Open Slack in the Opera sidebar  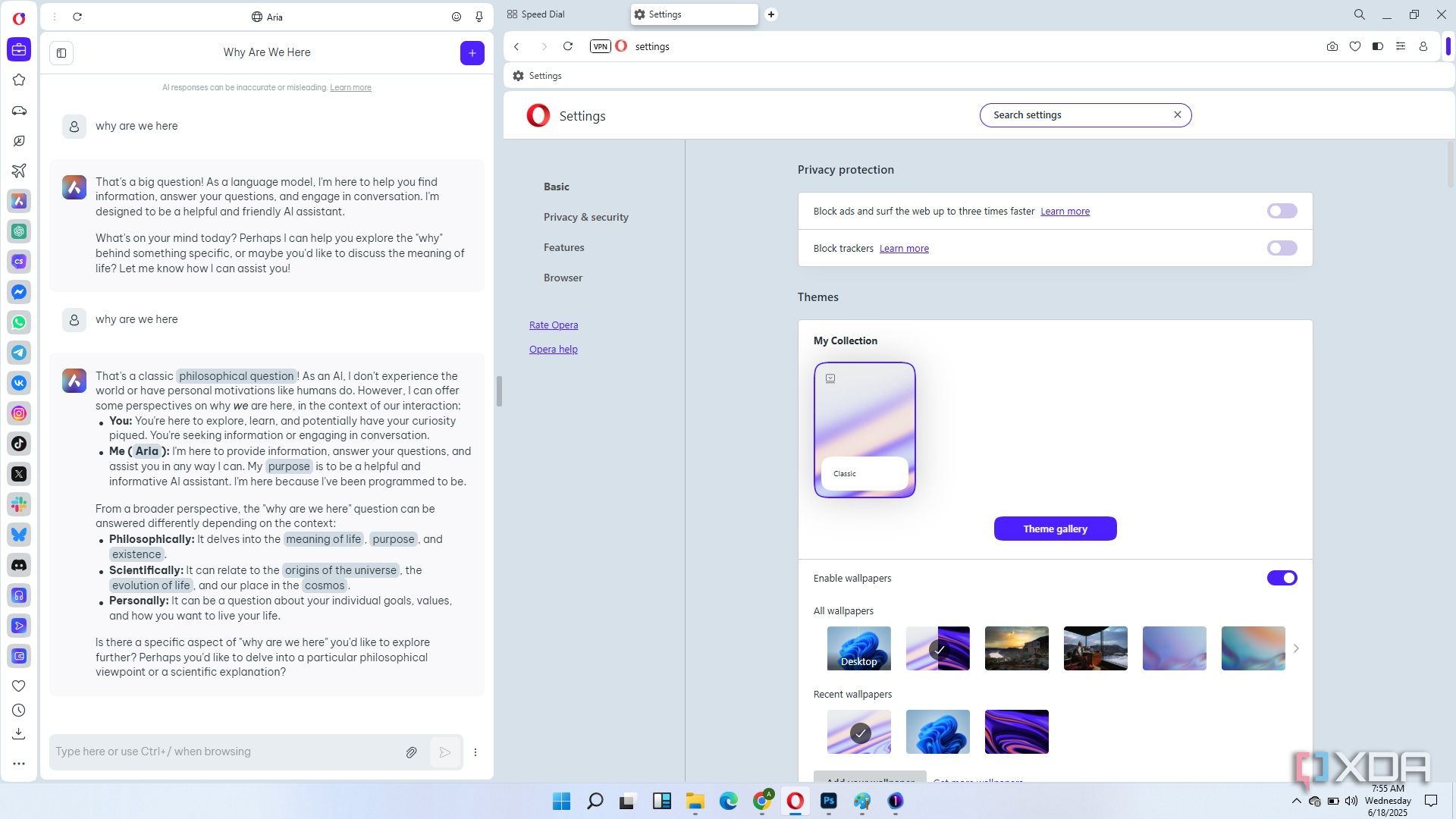[x=19, y=504]
